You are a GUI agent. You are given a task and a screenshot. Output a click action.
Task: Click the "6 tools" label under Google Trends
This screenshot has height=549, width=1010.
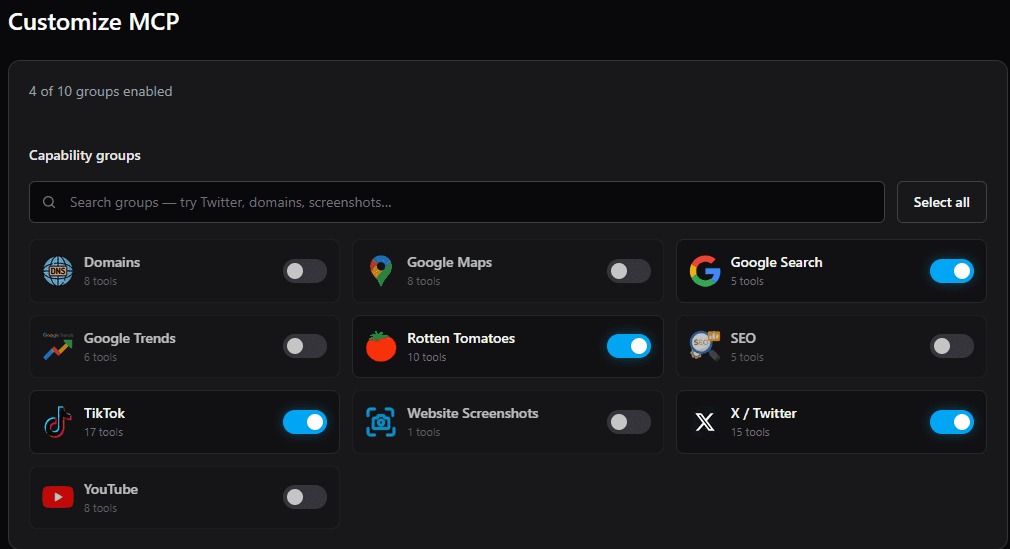pyautogui.click(x=100, y=357)
